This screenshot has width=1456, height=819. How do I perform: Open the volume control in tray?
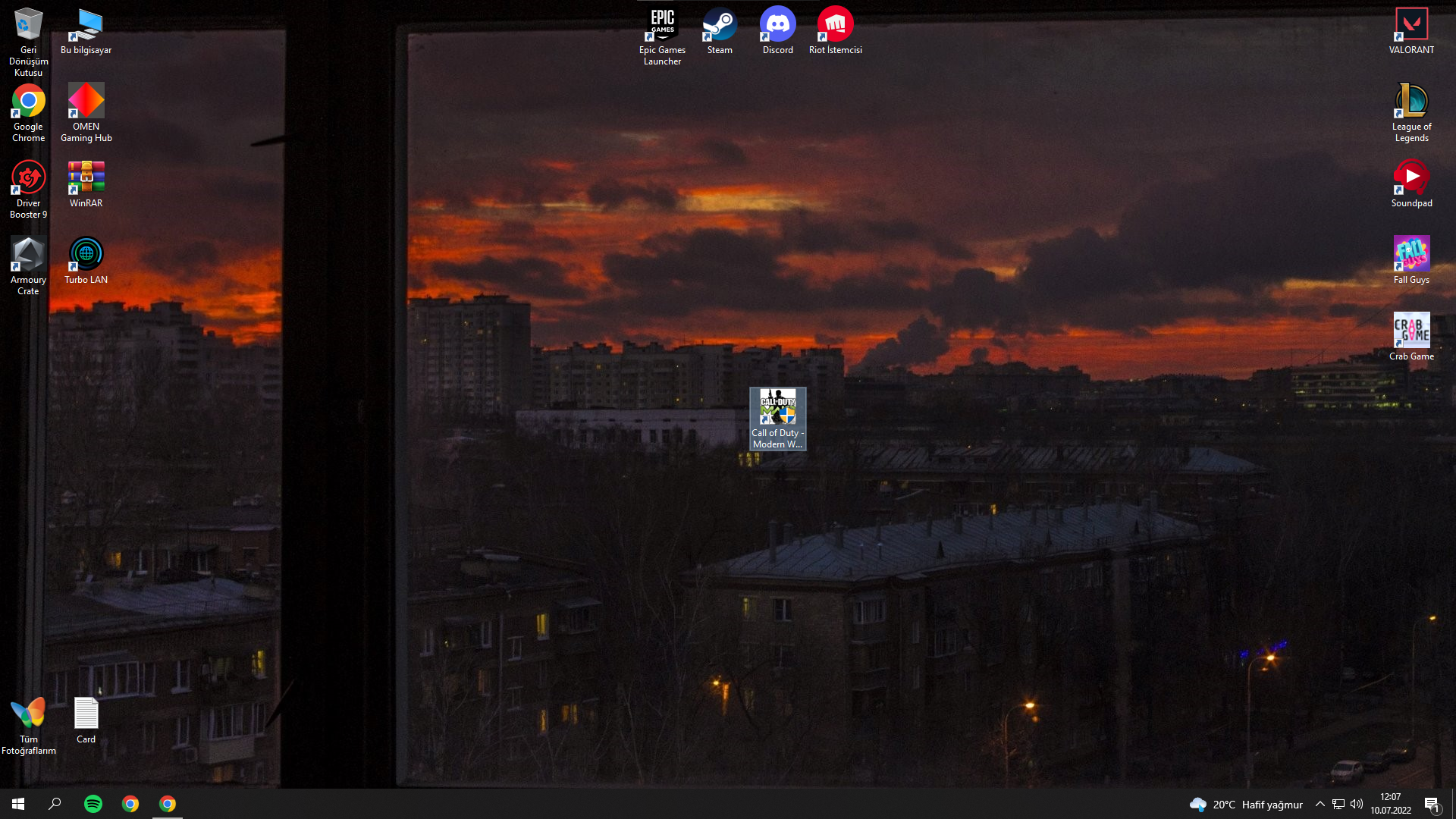pos(1357,804)
